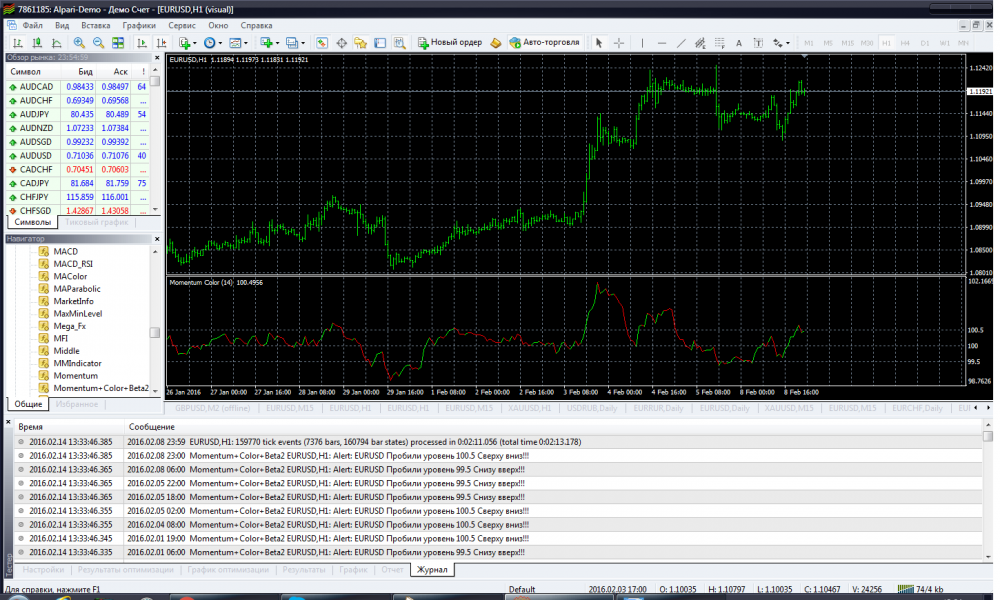Switch timeframe to M30
Screen dimensions: 1000x600
coord(867,43)
